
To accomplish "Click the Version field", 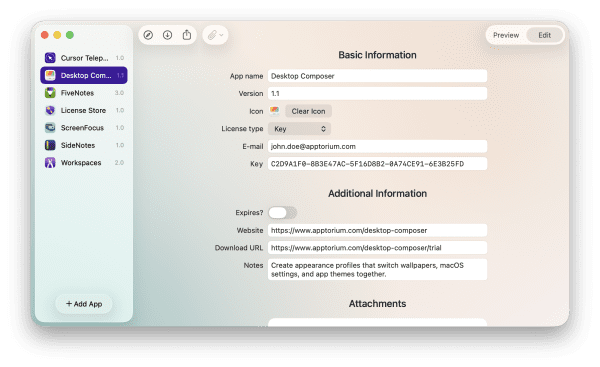I will [x=377, y=93].
